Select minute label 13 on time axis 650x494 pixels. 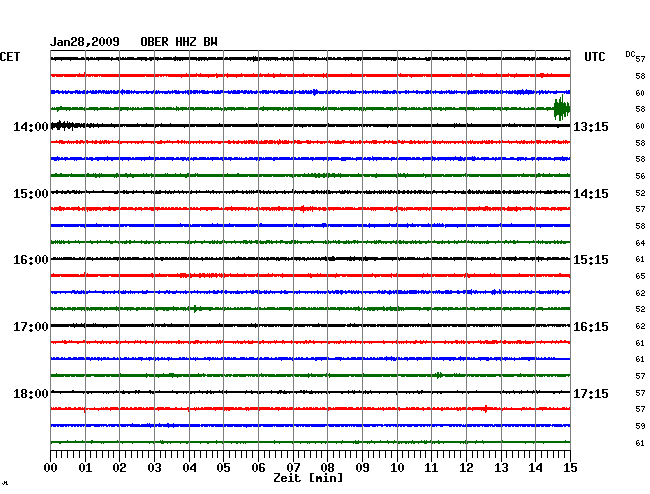(x=501, y=467)
